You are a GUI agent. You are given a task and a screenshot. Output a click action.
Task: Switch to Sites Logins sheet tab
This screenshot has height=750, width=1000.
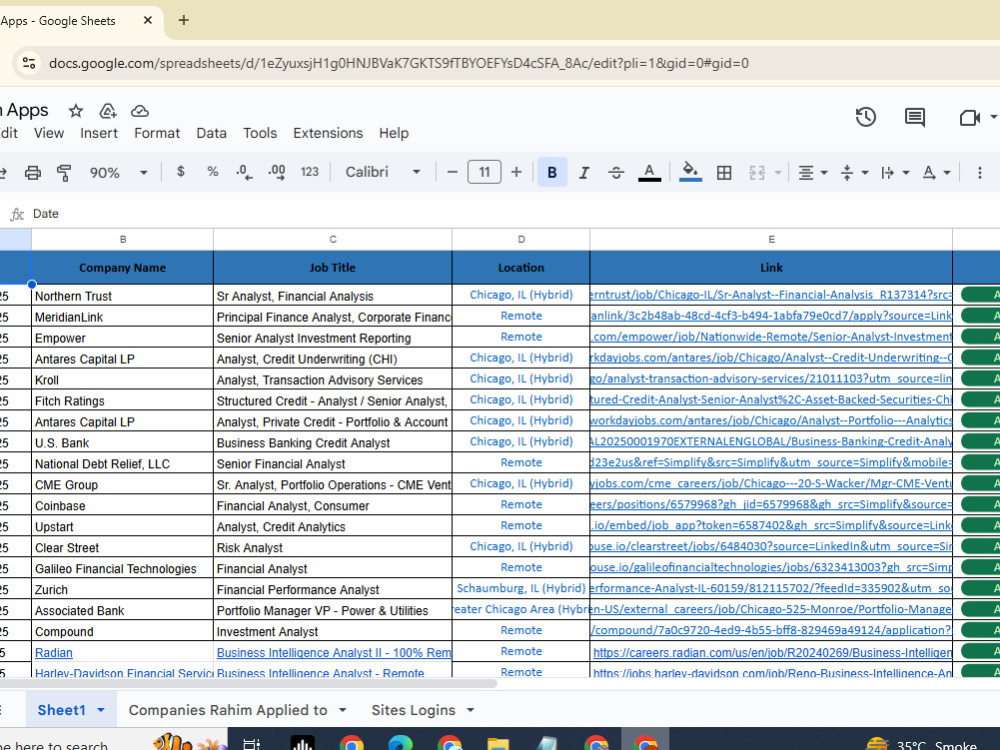click(x=413, y=710)
